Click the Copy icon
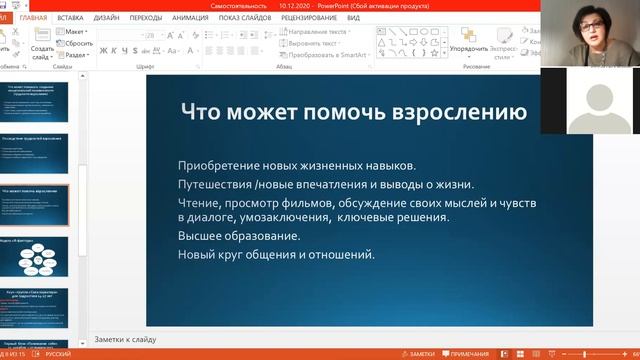640x360 pixels. (x=16, y=43)
